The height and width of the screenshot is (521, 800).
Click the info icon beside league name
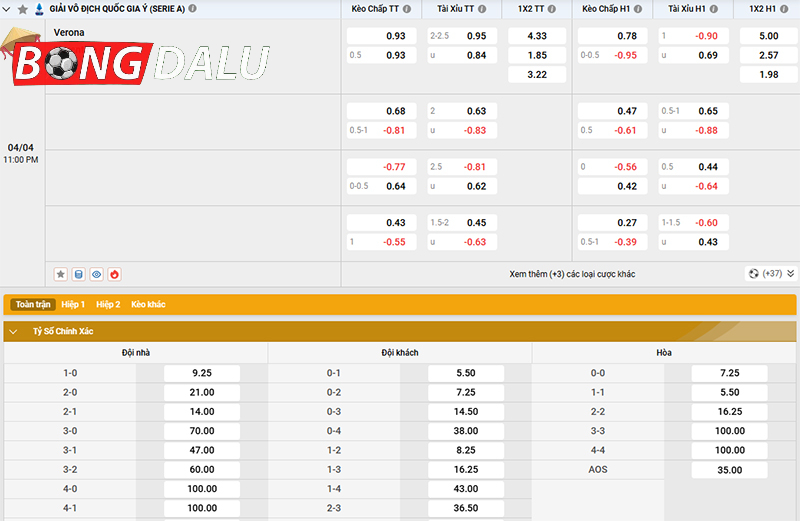click(193, 9)
